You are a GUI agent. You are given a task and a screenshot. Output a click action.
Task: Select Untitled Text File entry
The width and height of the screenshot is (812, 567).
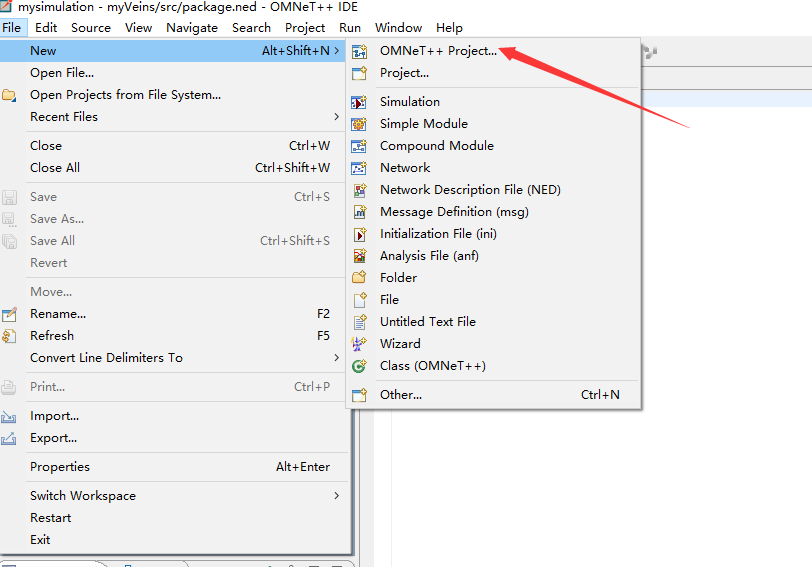[494, 322]
